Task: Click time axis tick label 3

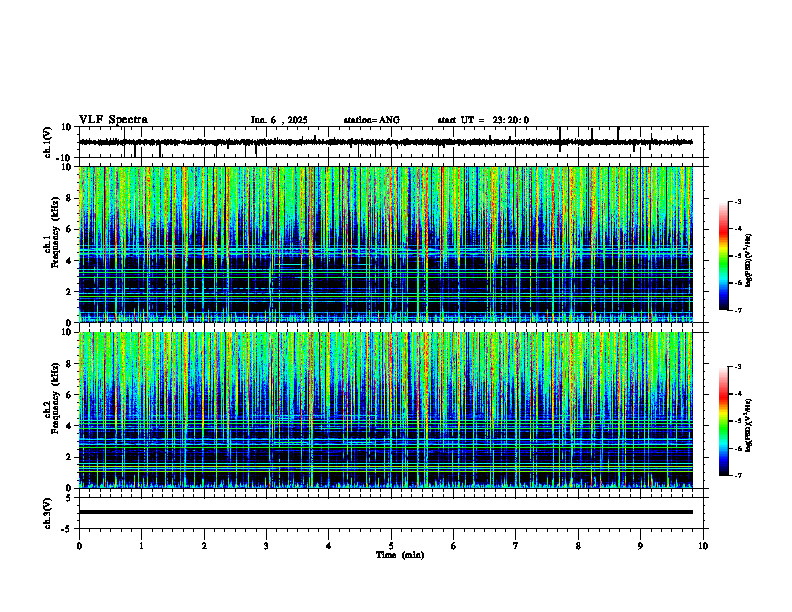Action: 266,546
